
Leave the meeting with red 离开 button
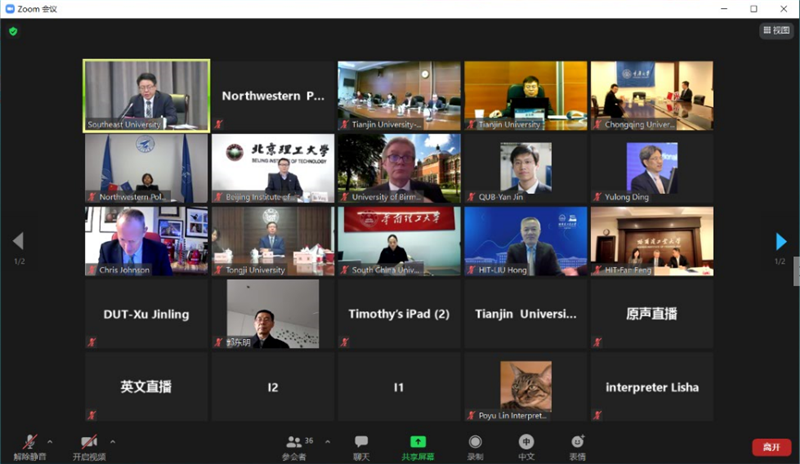[x=771, y=447]
